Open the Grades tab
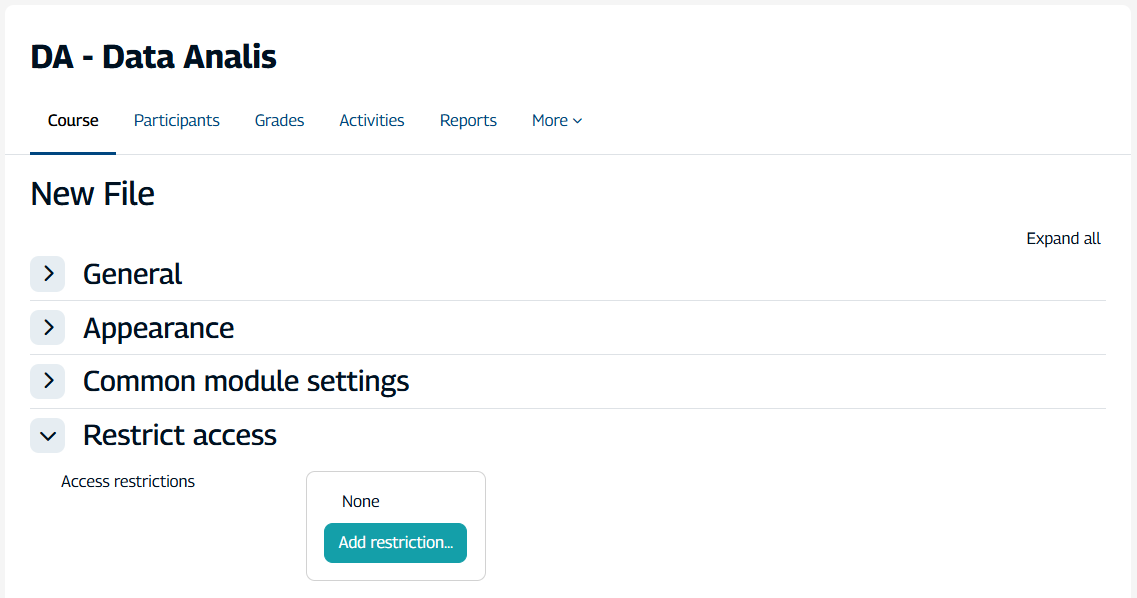Screen dimensions: 1137x598 coord(279,120)
